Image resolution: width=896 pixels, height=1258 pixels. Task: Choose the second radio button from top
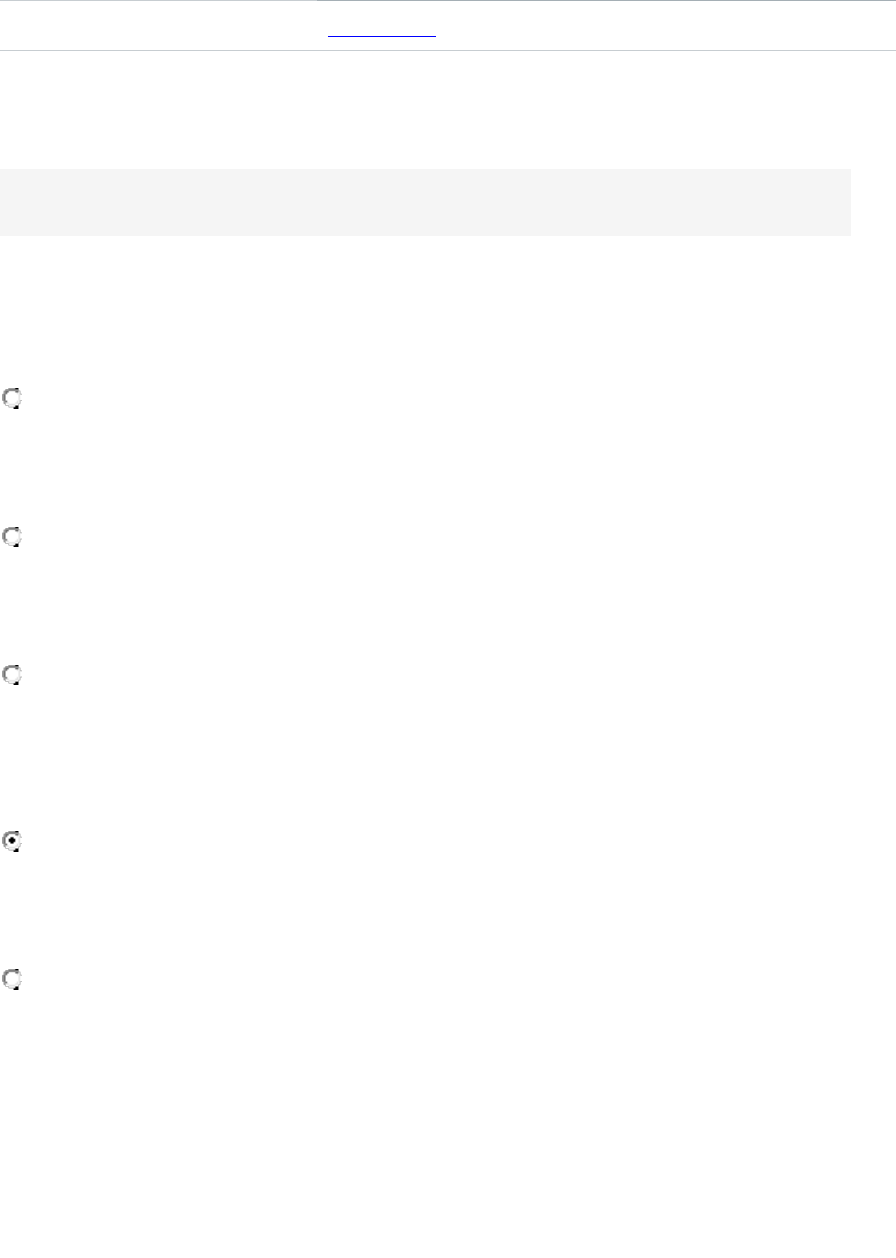pos(13,538)
